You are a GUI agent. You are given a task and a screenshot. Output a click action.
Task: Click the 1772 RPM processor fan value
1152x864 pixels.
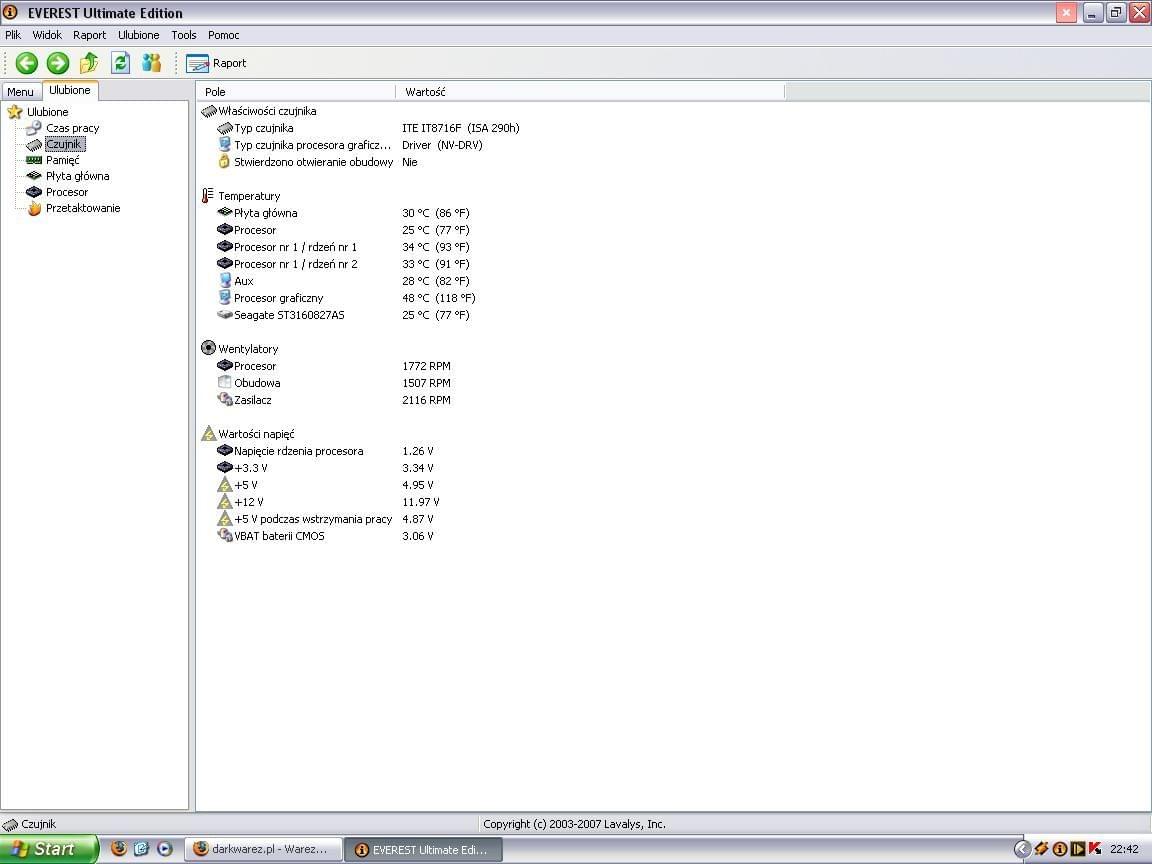pos(426,366)
